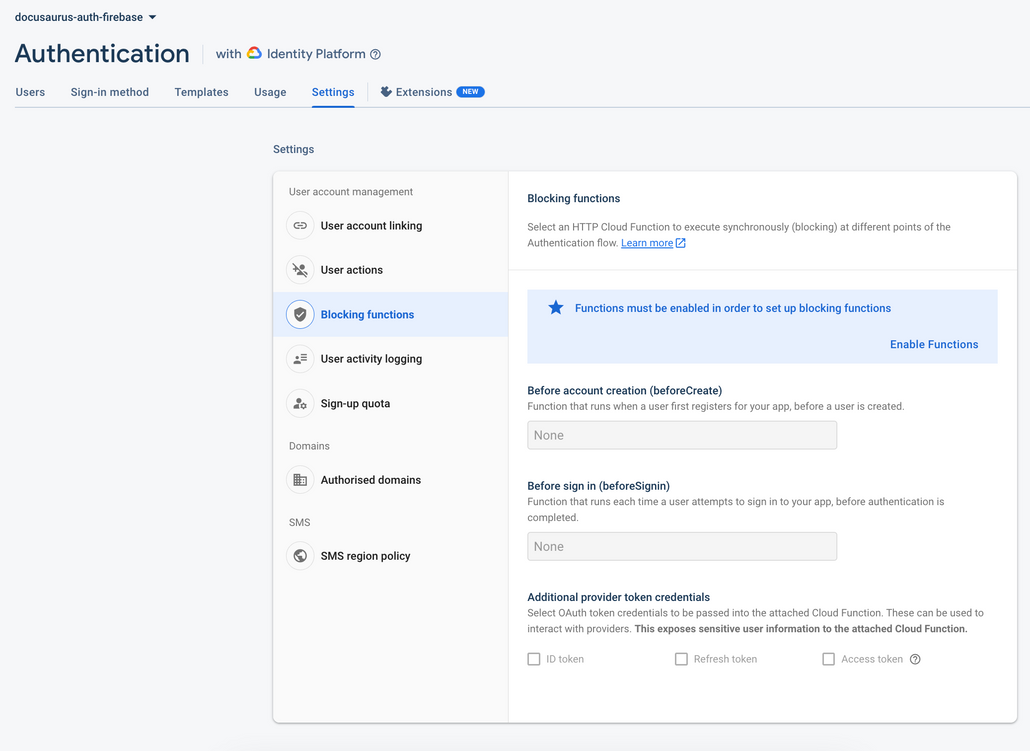Screen dimensions: 1030x751
Task: Open the Templates tab
Action: coord(201,92)
